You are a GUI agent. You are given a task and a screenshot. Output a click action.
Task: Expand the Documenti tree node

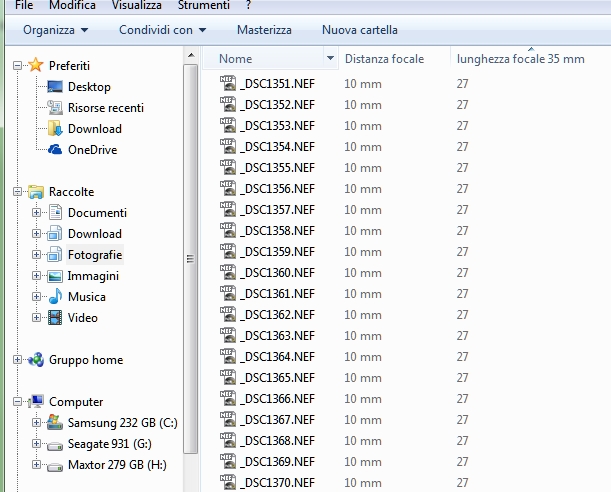coord(37,213)
